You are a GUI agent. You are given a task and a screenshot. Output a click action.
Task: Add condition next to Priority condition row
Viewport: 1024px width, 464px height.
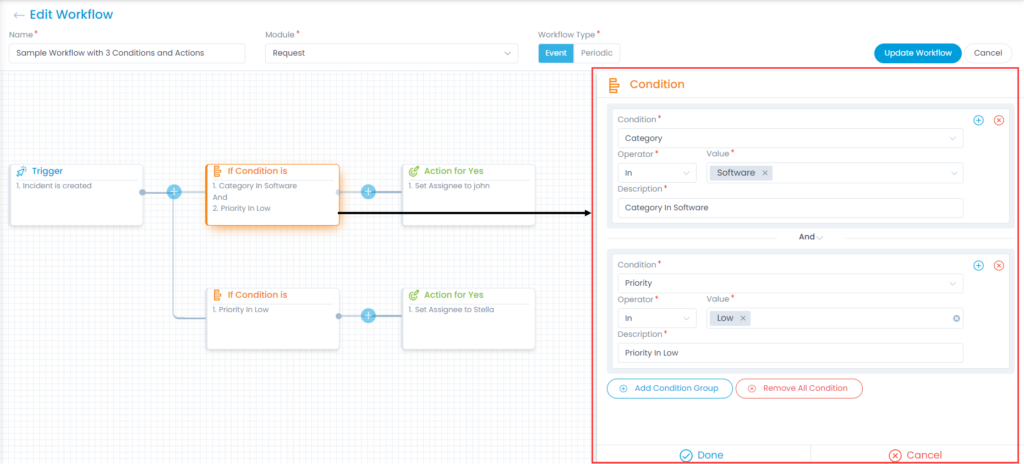coord(978,266)
